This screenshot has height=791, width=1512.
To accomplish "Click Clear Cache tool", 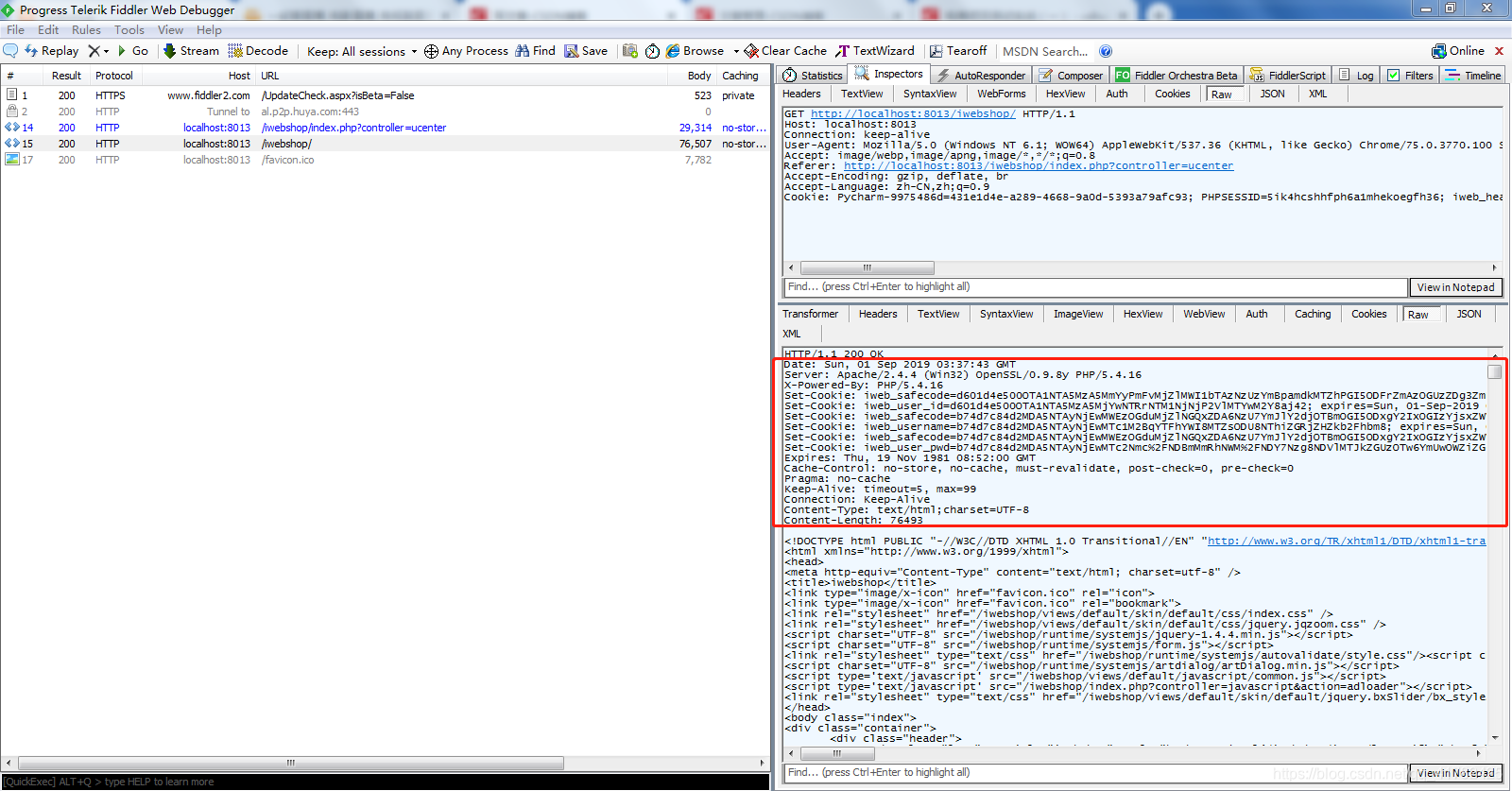I will click(785, 51).
